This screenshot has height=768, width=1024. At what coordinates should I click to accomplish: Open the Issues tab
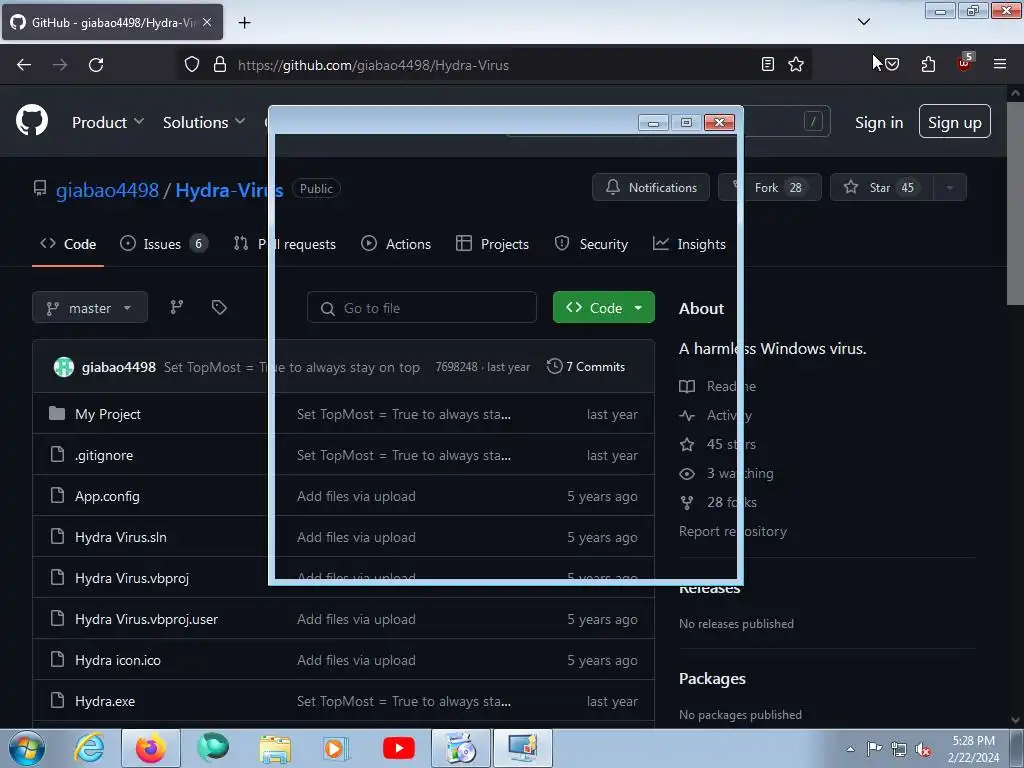[164, 244]
